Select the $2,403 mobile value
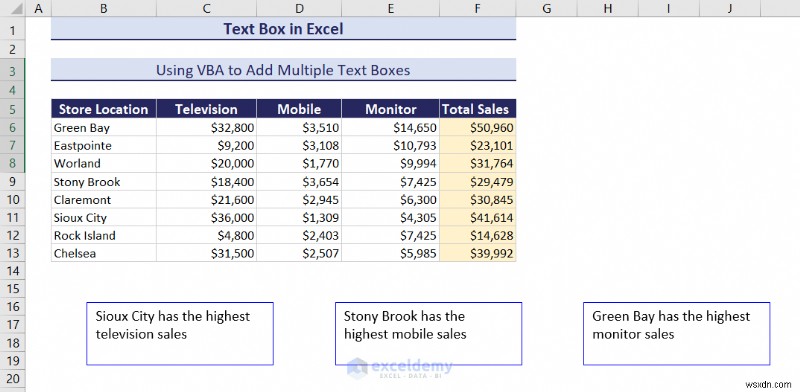 pos(299,235)
